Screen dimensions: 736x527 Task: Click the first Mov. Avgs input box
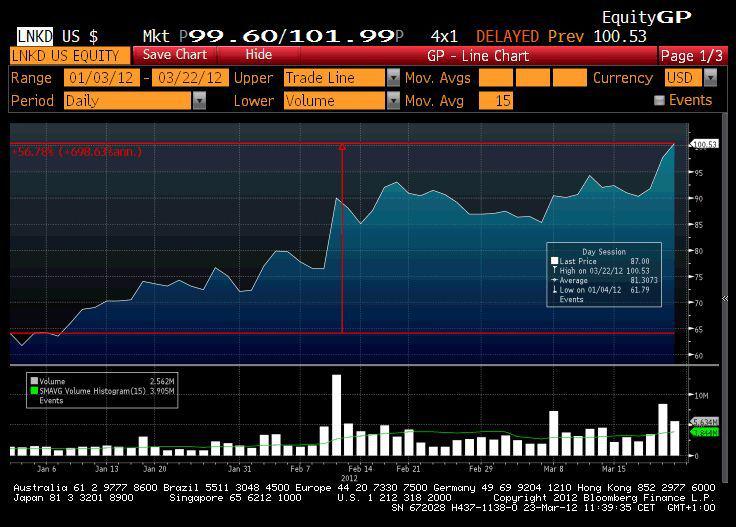(496, 77)
